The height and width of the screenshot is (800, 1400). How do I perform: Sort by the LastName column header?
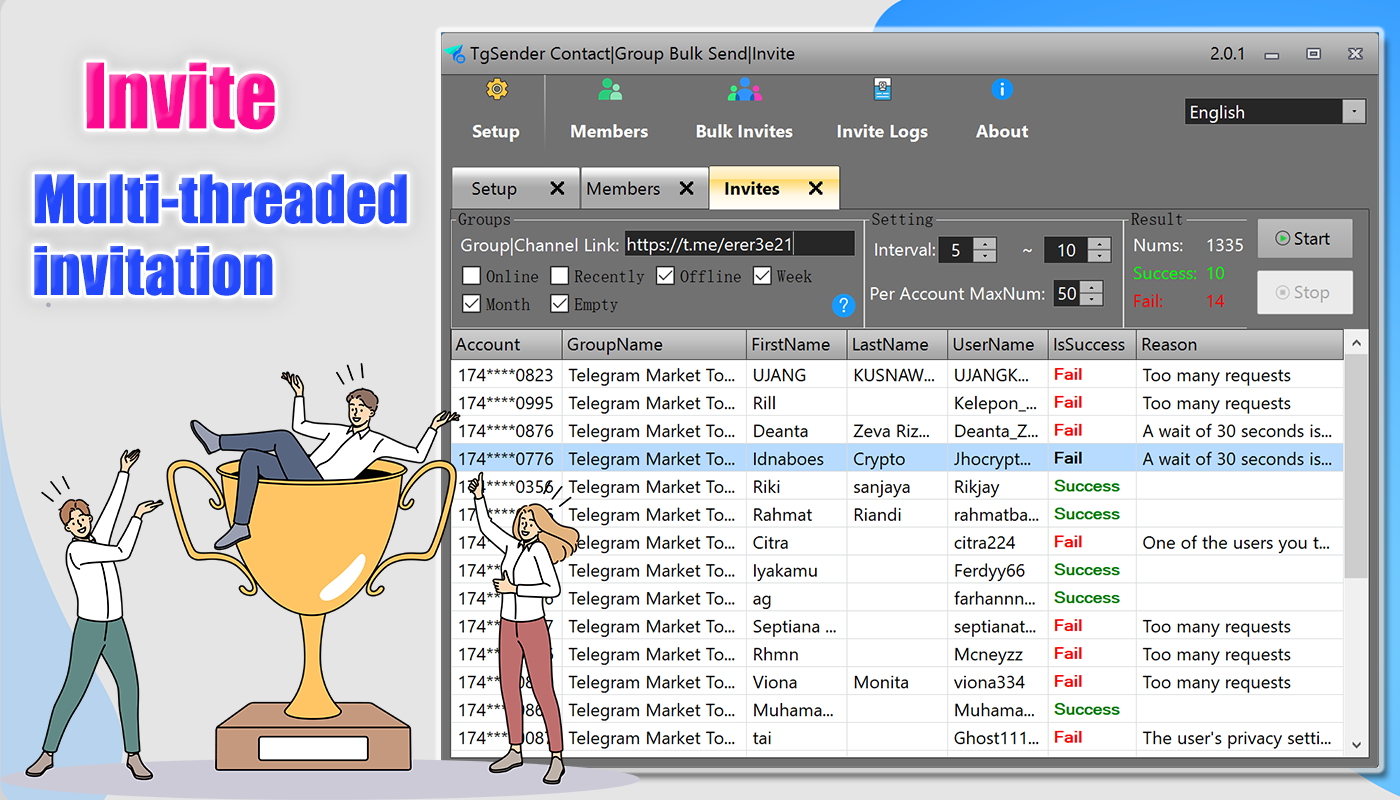point(897,344)
